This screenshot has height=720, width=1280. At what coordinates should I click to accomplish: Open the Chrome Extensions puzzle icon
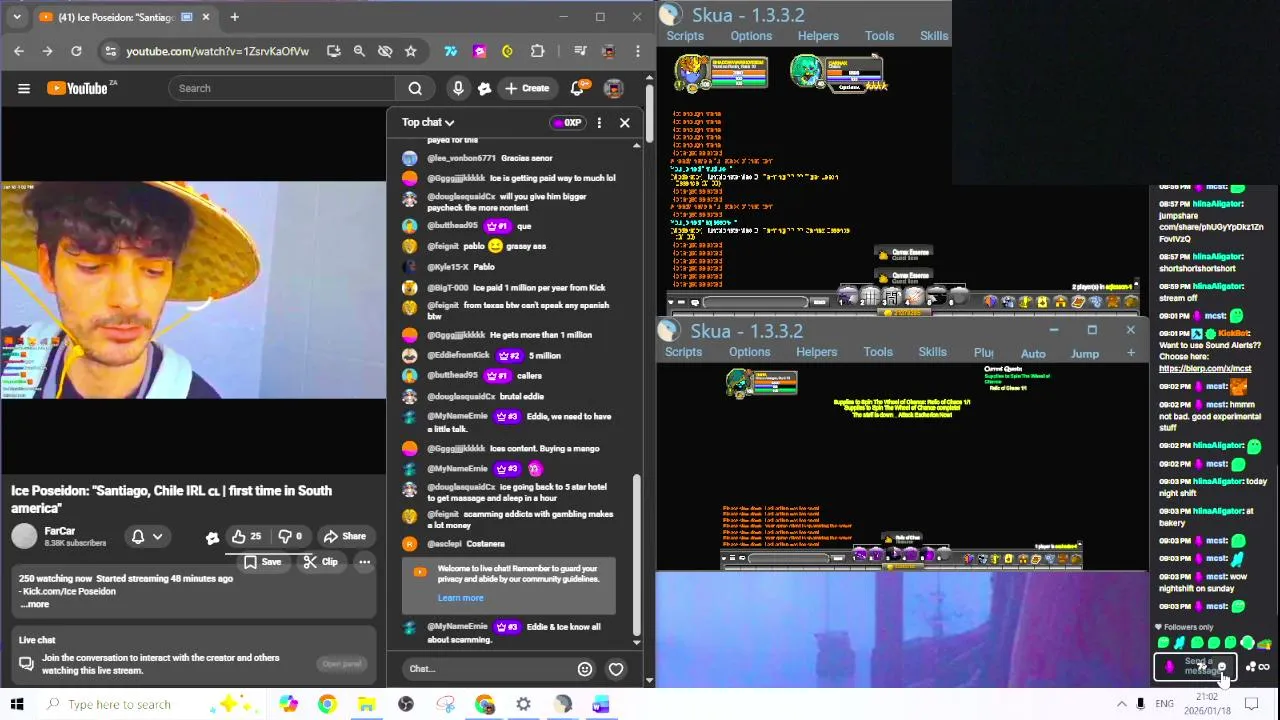coord(538,51)
